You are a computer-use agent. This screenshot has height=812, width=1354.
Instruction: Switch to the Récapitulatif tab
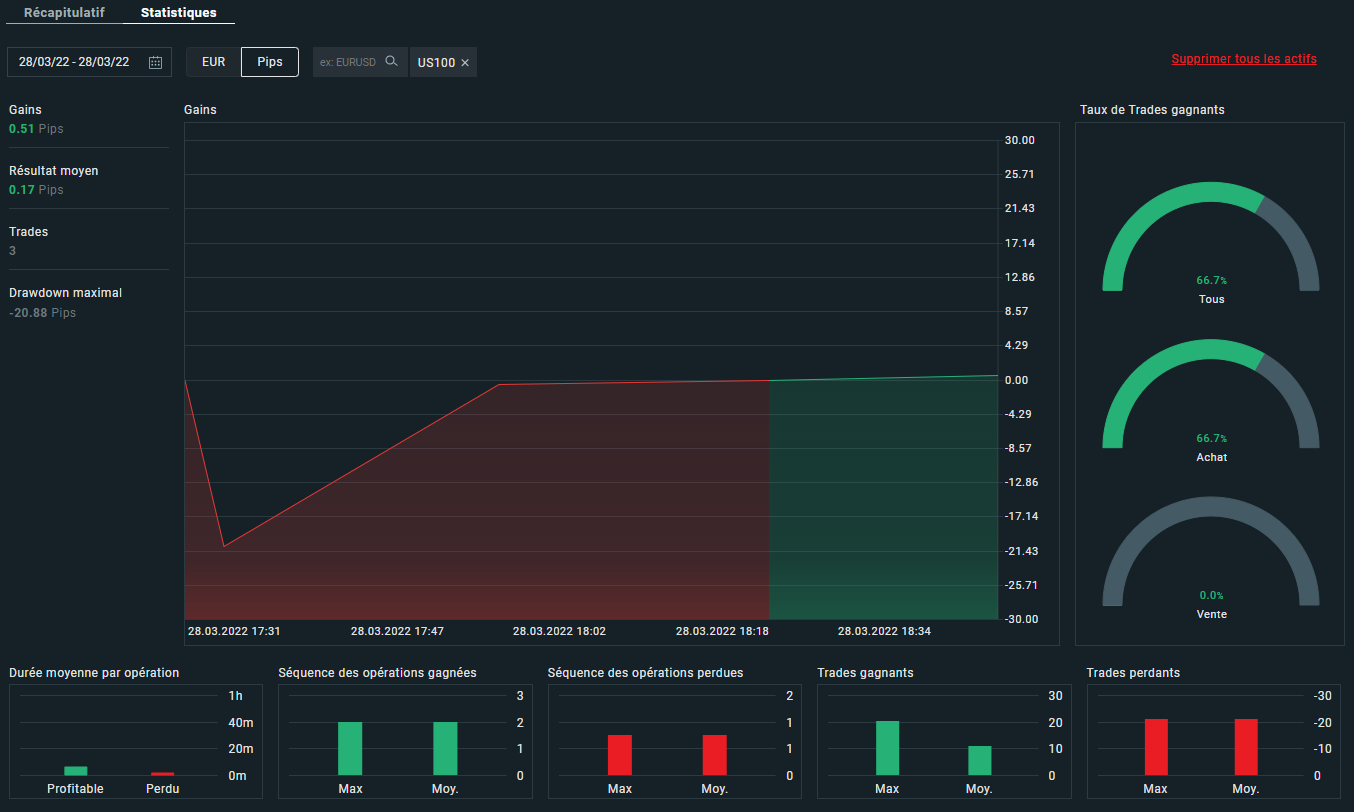point(64,12)
